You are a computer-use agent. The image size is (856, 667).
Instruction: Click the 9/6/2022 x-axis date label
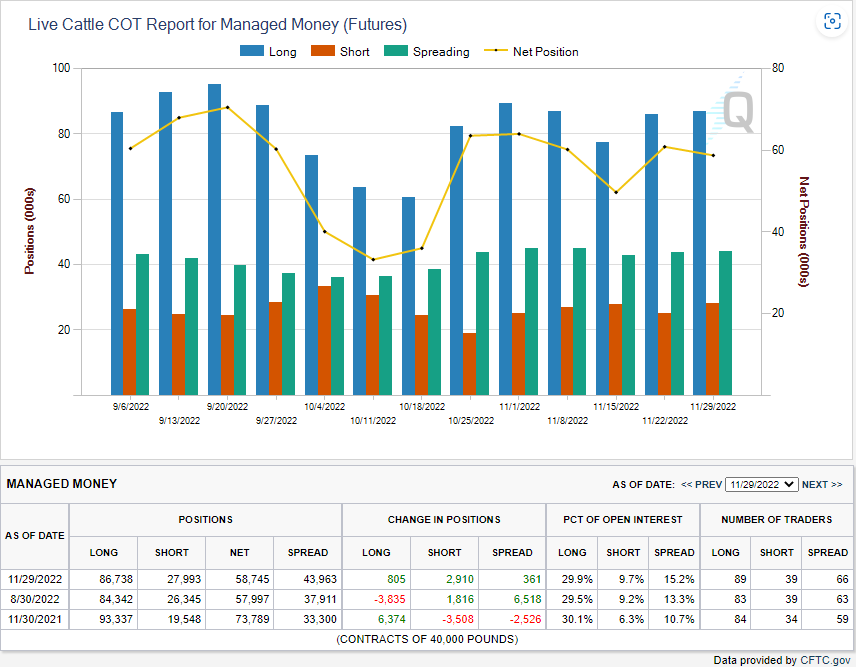click(131, 407)
